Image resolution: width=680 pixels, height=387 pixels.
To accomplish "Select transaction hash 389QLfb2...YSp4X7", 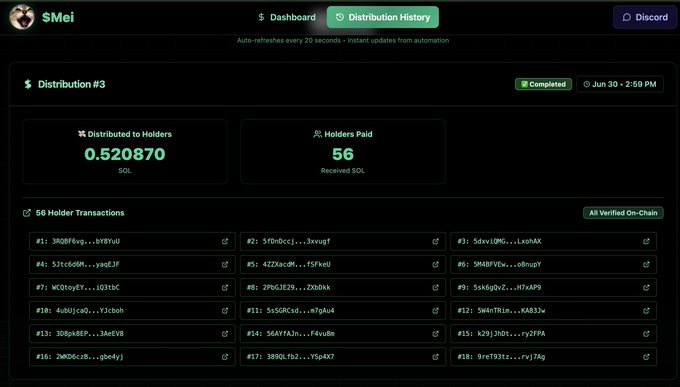I will click(x=300, y=357).
